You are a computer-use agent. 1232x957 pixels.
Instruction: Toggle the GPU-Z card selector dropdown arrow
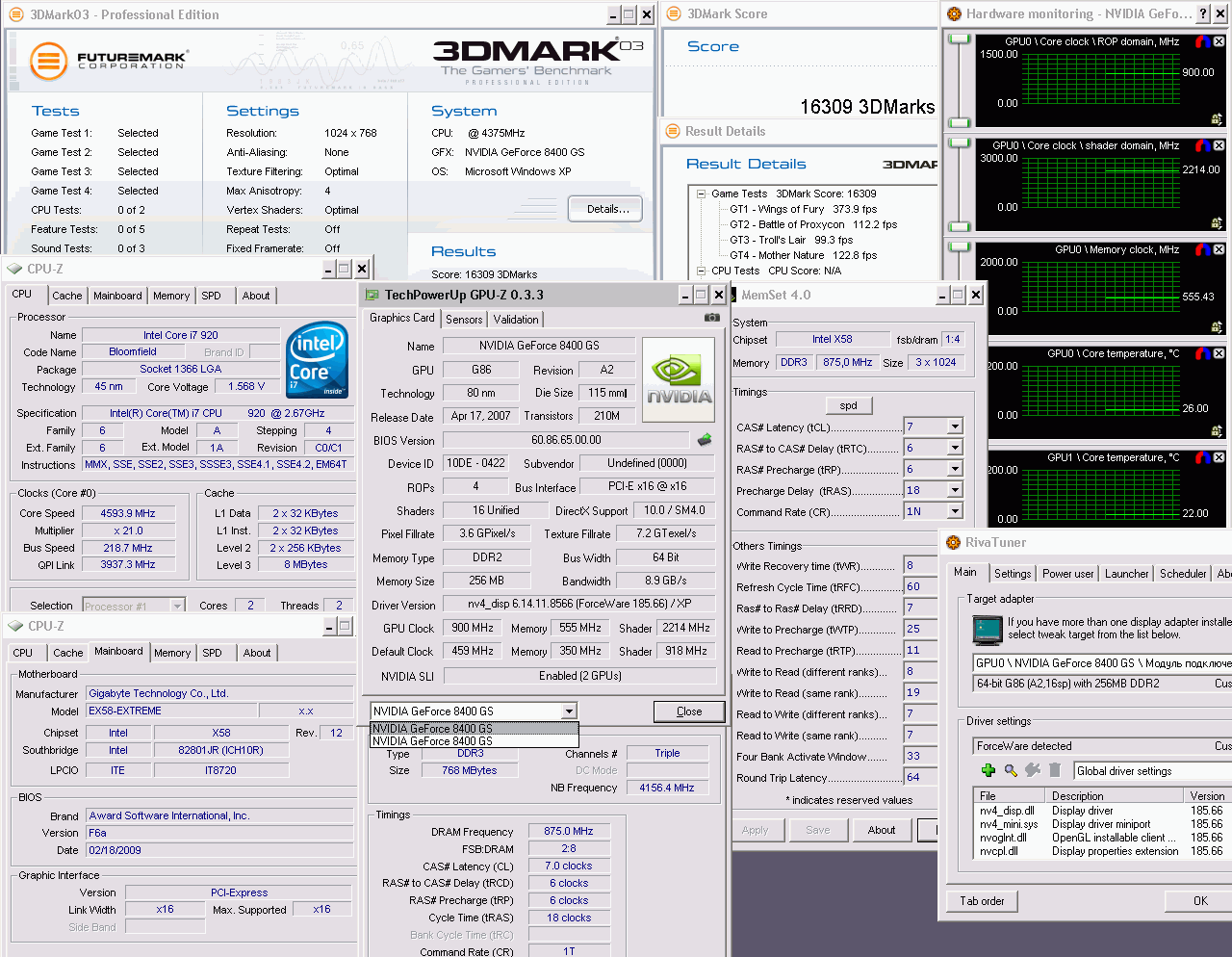(569, 711)
